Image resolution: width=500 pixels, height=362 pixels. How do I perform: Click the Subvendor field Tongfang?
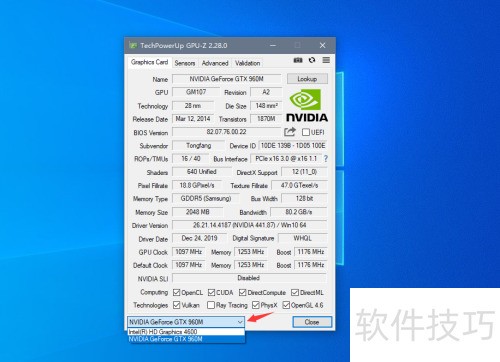click(199, 146)
